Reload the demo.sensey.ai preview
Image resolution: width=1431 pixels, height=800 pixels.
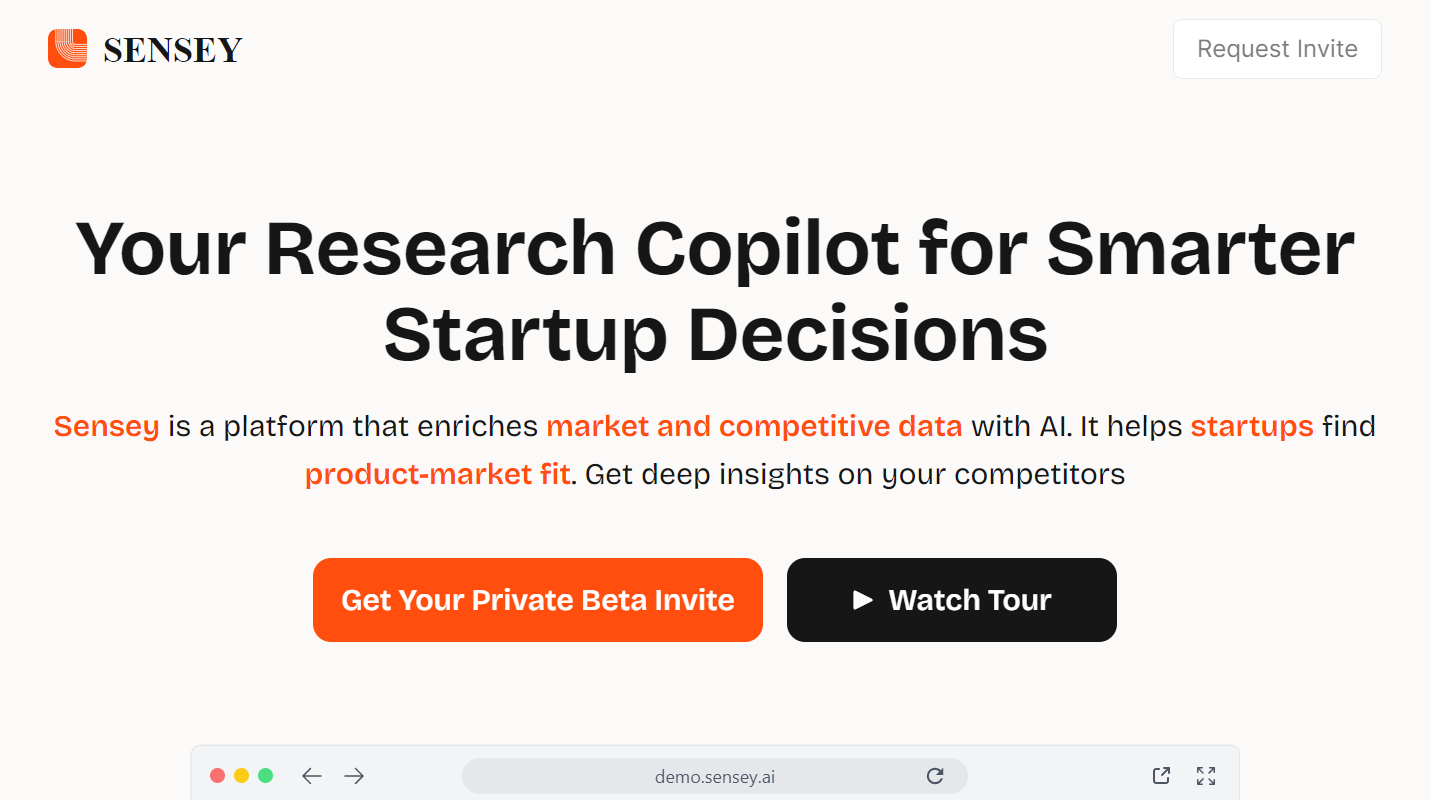point(935,776)
